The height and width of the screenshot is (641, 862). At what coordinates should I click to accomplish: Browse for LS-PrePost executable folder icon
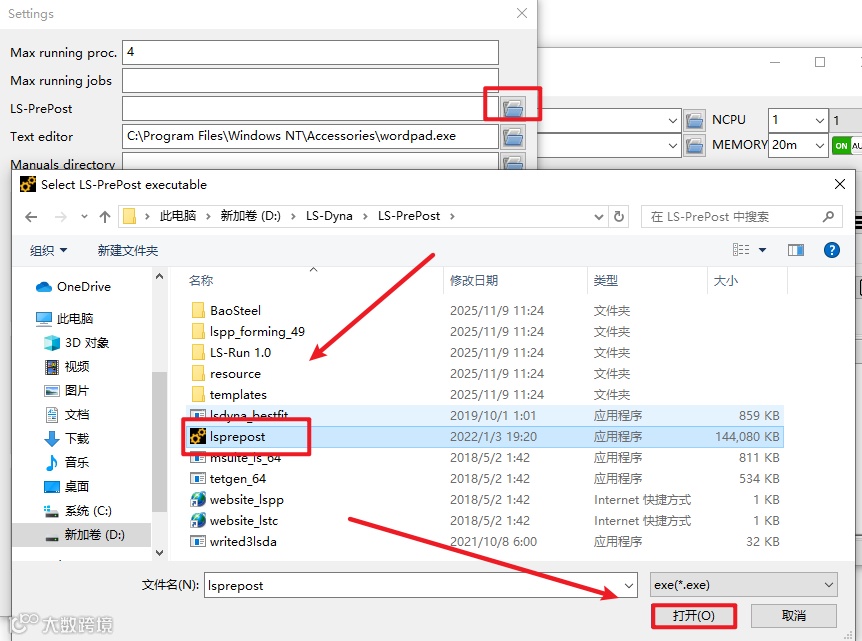tap(512, 108)
